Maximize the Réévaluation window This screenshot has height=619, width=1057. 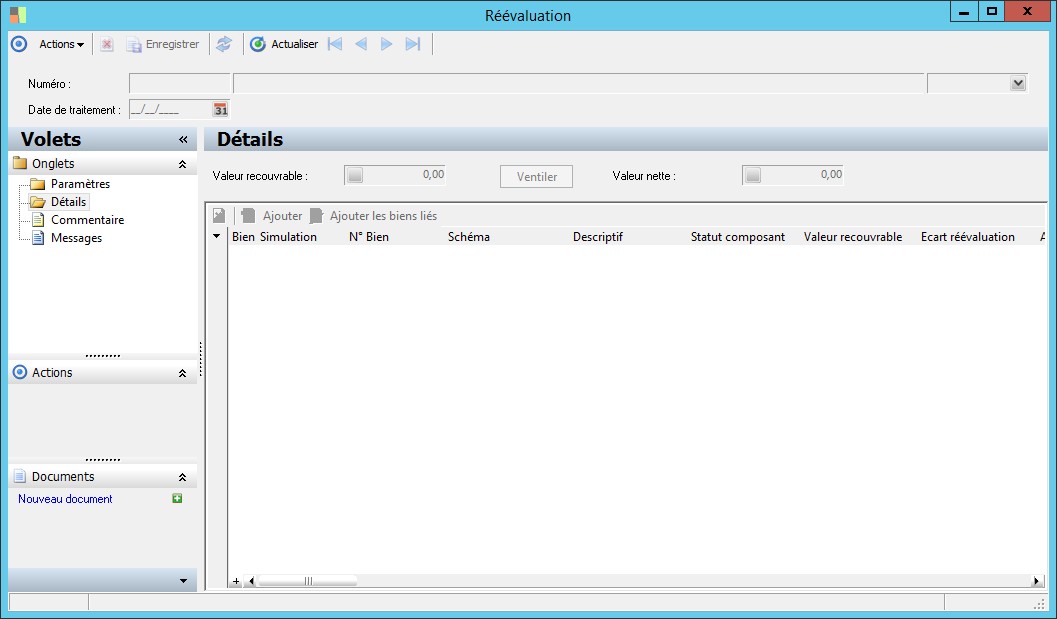[x=992, y=11]
